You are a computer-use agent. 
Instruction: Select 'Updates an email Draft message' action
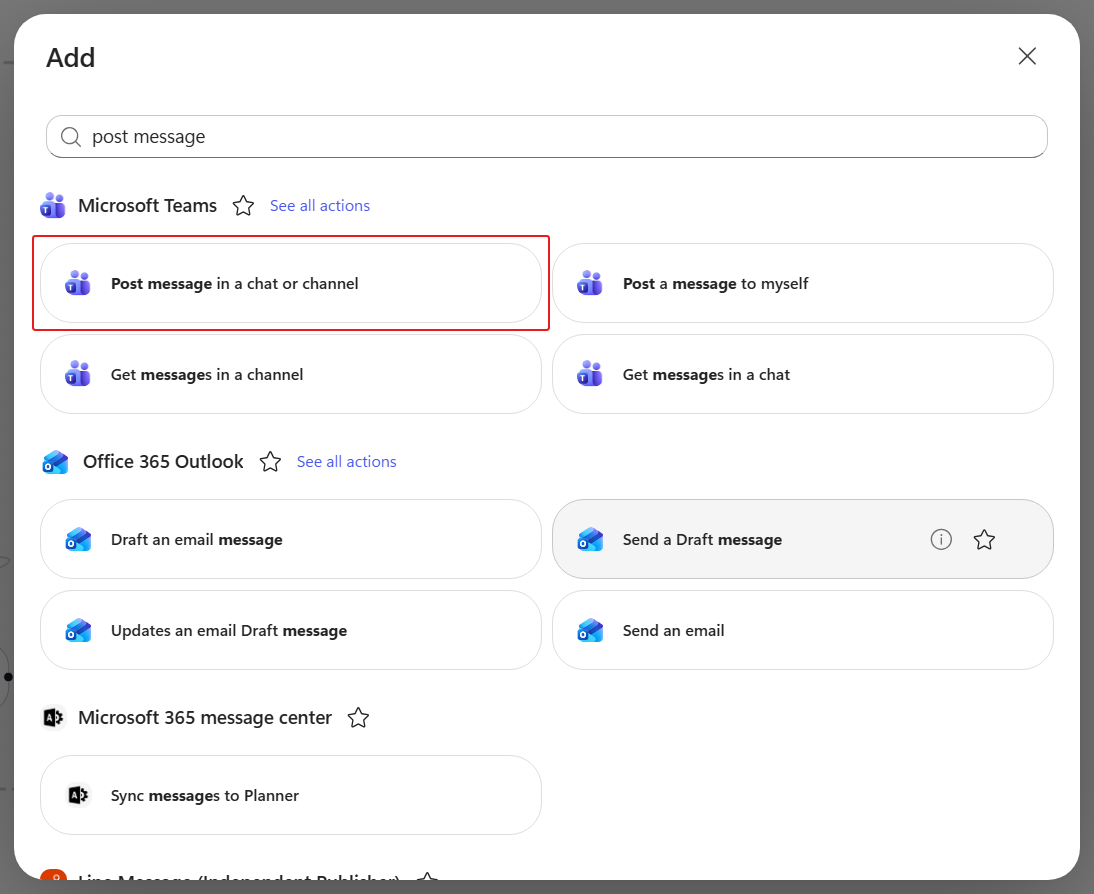(291, 631)
